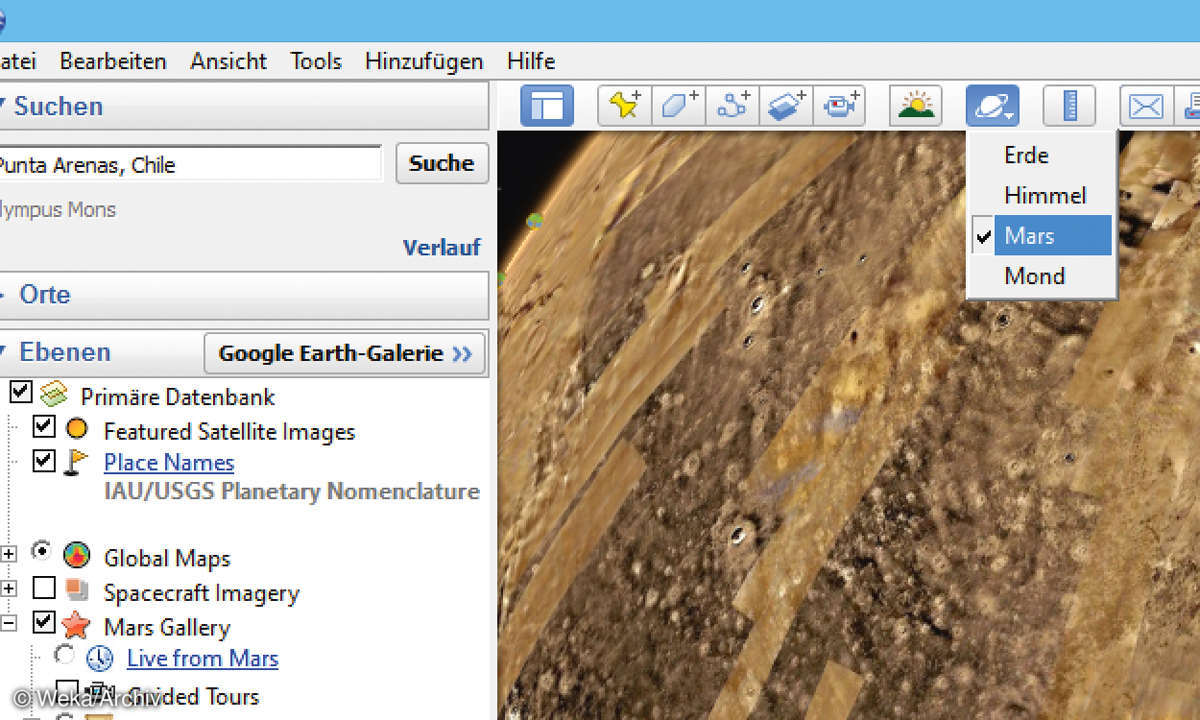The width and height of the screenshot is (1200, 720).
Task: Select Live from Mars radio button
Action: coord(64,654)
